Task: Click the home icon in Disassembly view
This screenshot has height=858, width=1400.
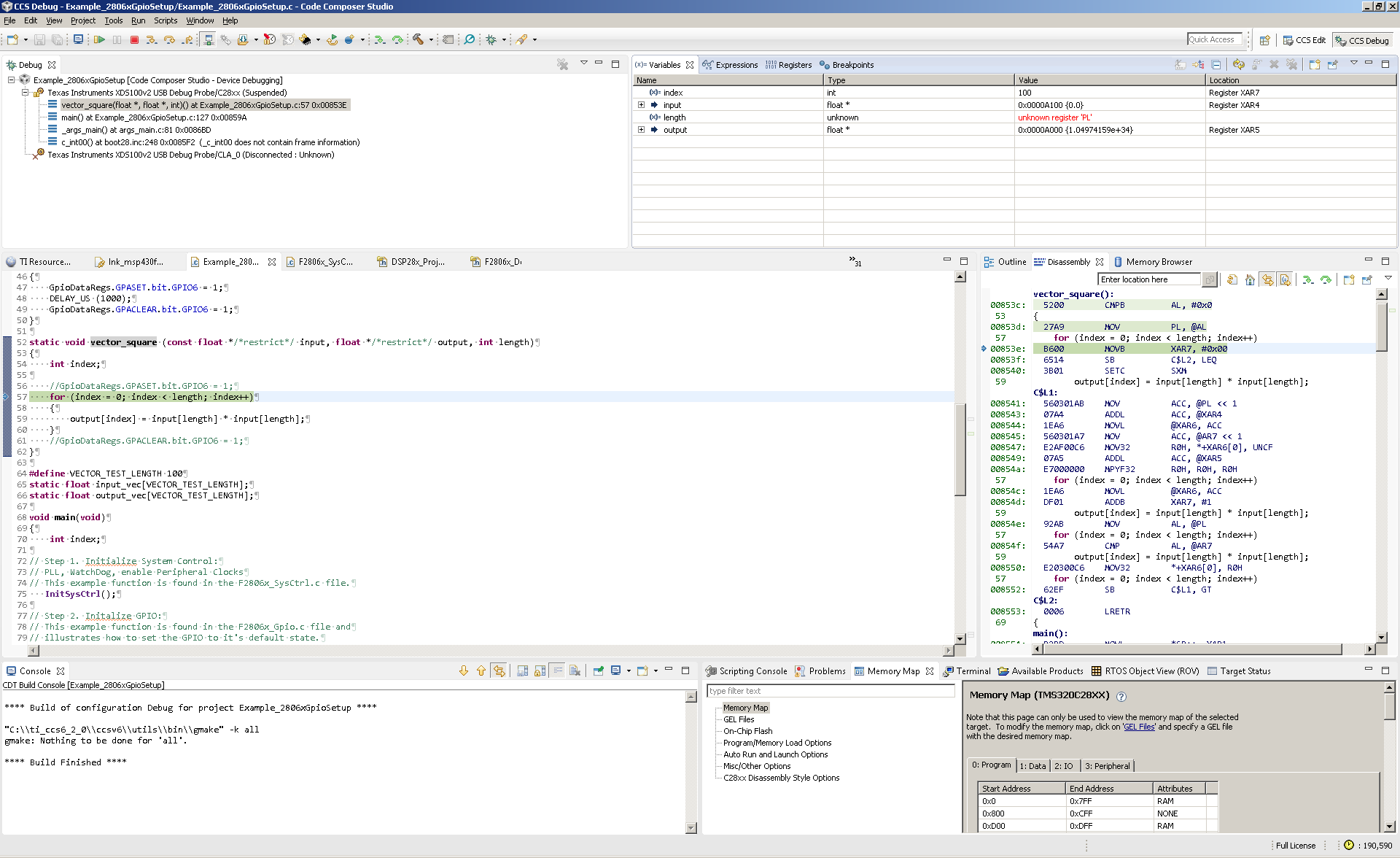Action: (x=1250, y=279)
